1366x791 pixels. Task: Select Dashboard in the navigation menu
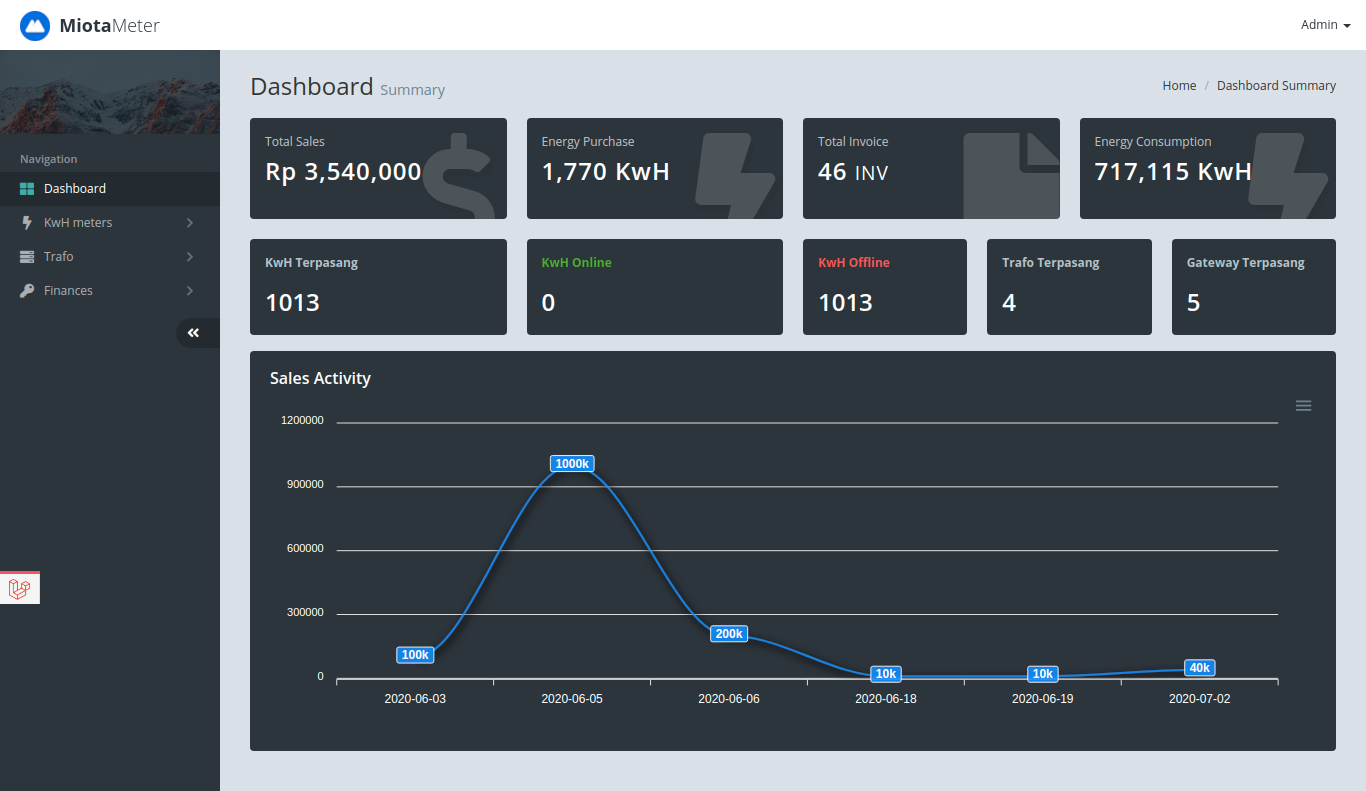point(75,189)
